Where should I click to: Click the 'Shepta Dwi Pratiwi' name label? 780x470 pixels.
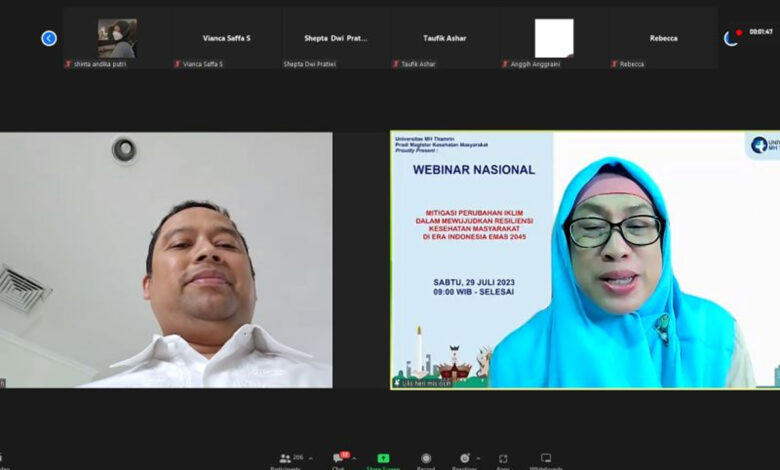(309, 64)
